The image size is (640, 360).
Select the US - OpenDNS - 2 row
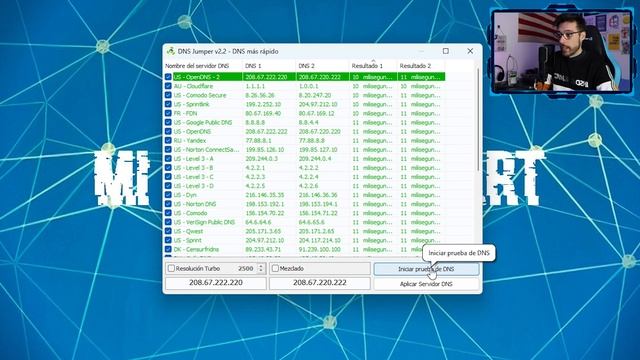tap(304, 77)
